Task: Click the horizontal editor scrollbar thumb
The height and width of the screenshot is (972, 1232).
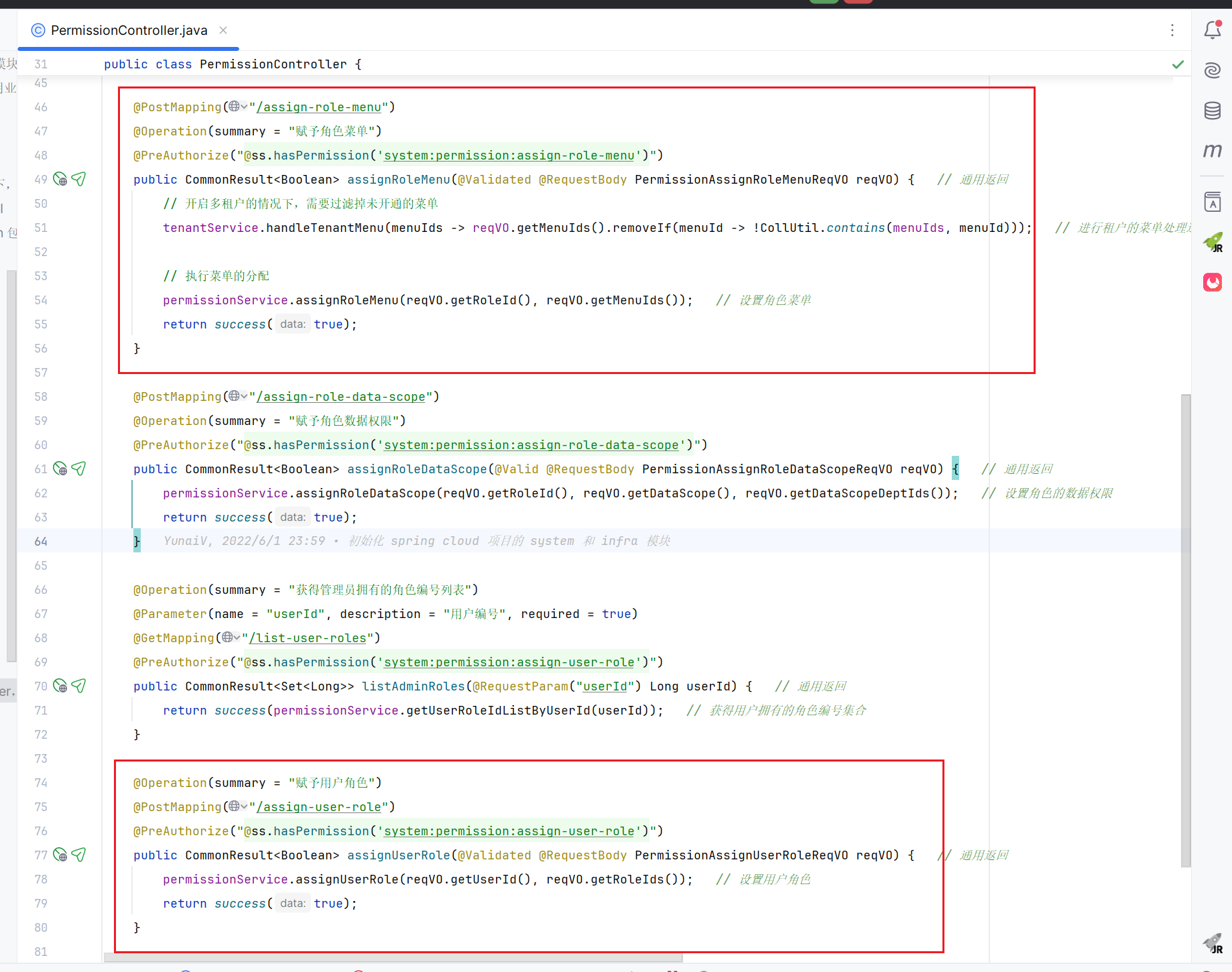Action: 393,958
